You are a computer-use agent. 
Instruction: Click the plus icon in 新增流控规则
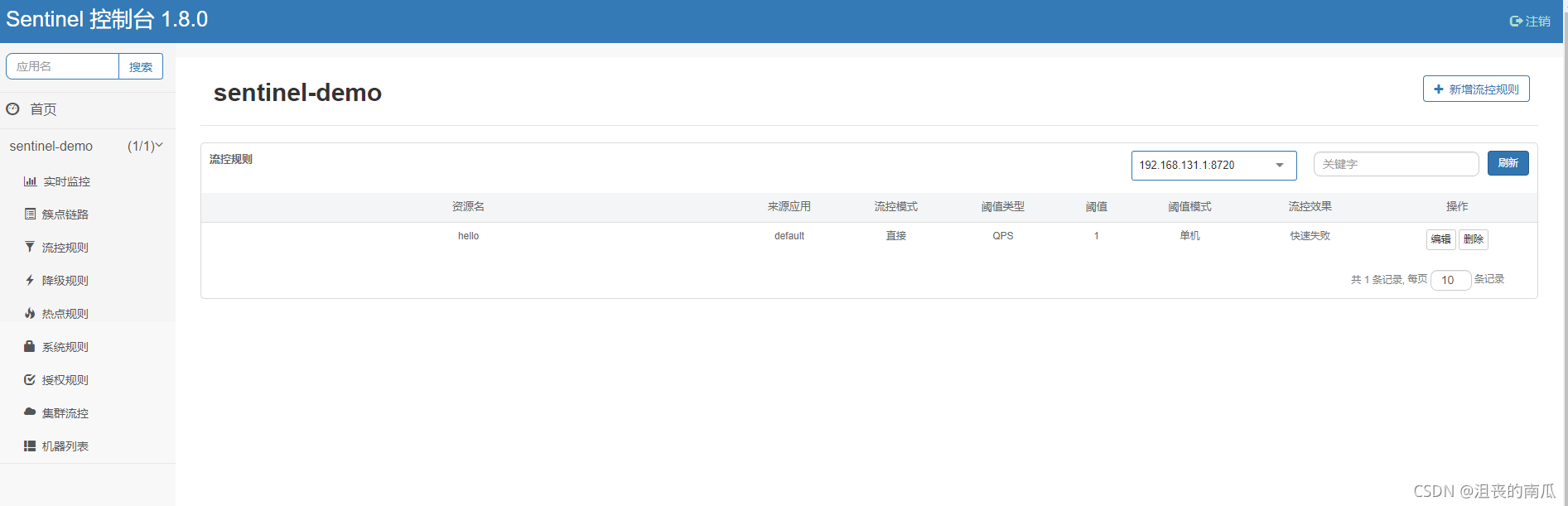pos(1439,89)
